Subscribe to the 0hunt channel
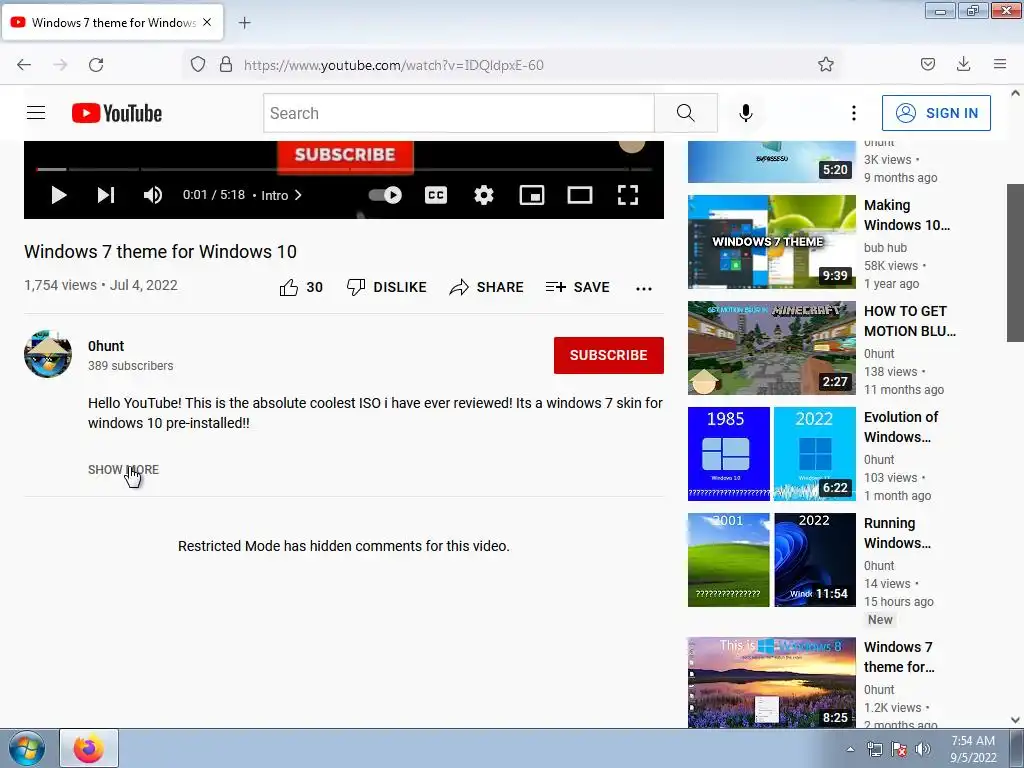Image resolution: width=1024 pixels, height=768 pixels. pos(609,355)
